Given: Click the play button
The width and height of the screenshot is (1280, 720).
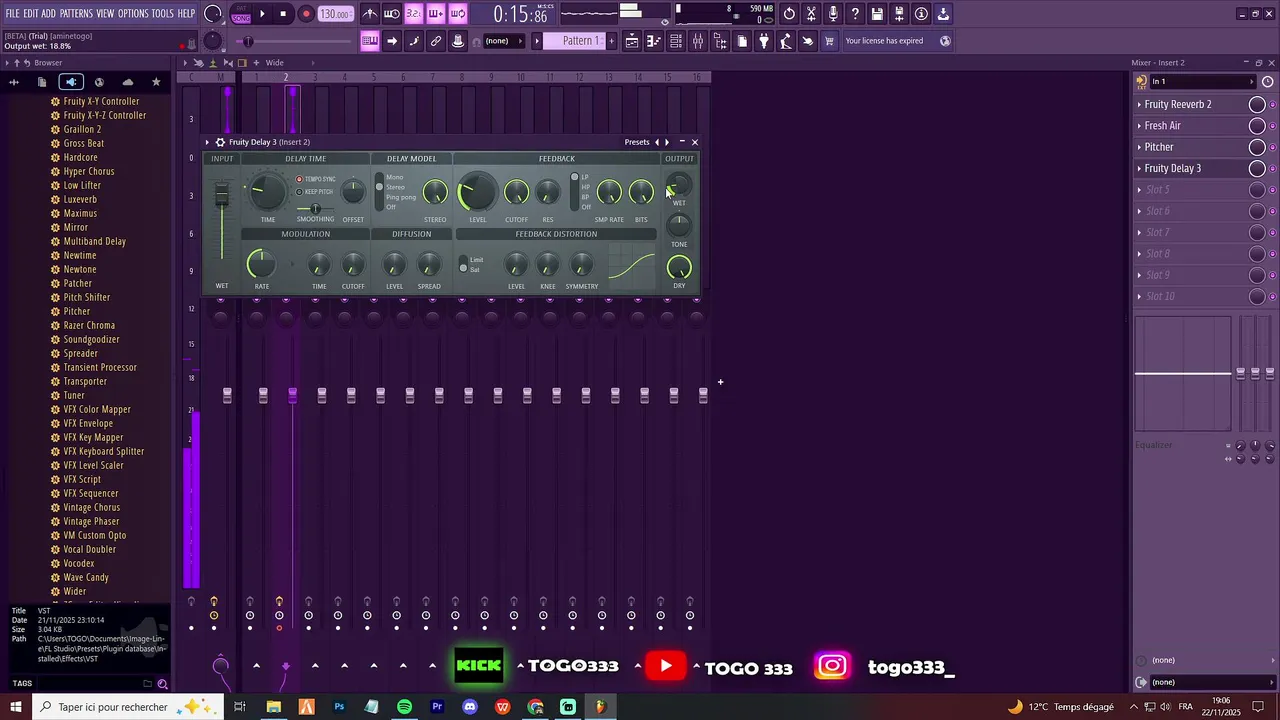Looking at the screenshot, I should 262,14.
